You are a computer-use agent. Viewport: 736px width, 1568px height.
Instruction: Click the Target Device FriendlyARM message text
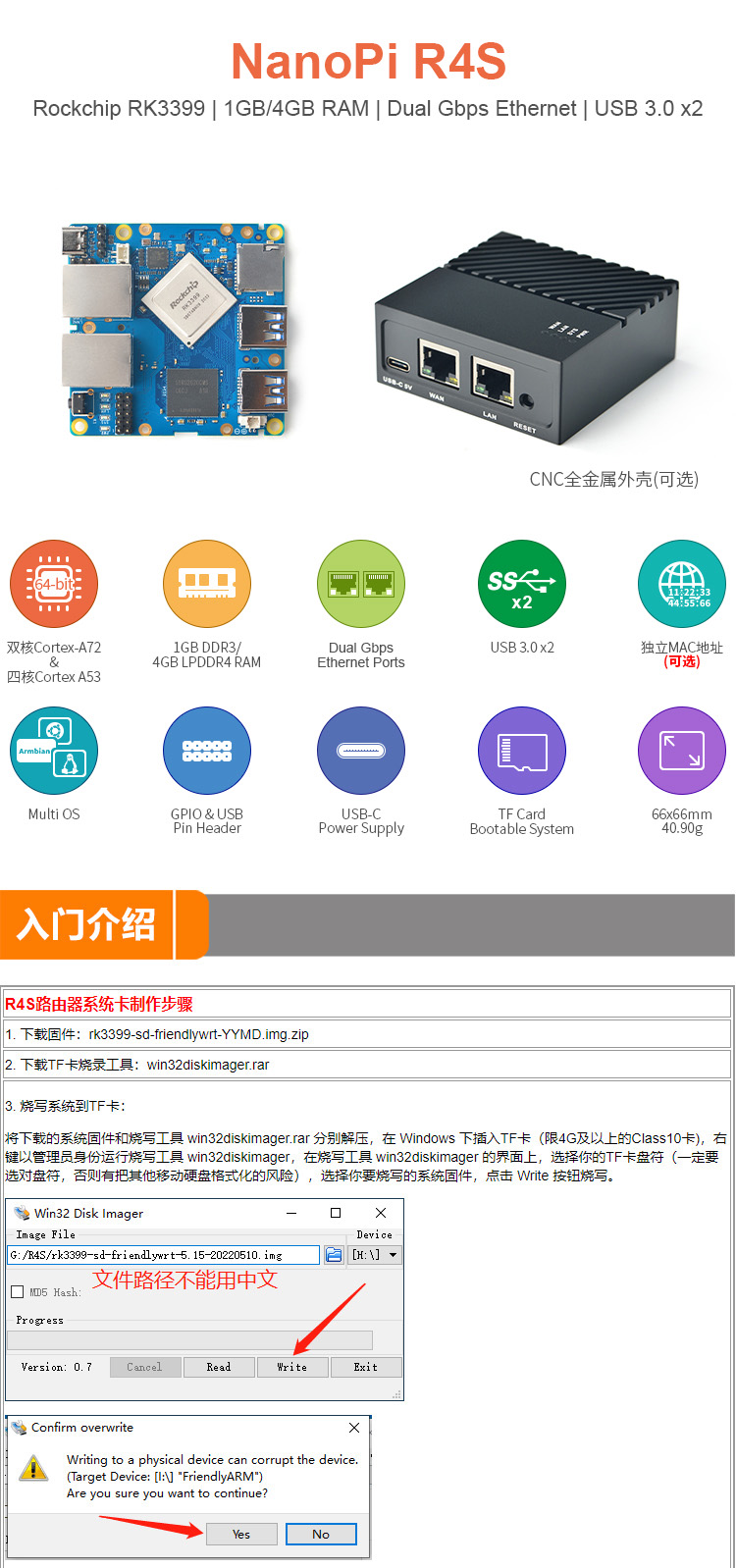pyautogui.click(x=165, y=1477)
